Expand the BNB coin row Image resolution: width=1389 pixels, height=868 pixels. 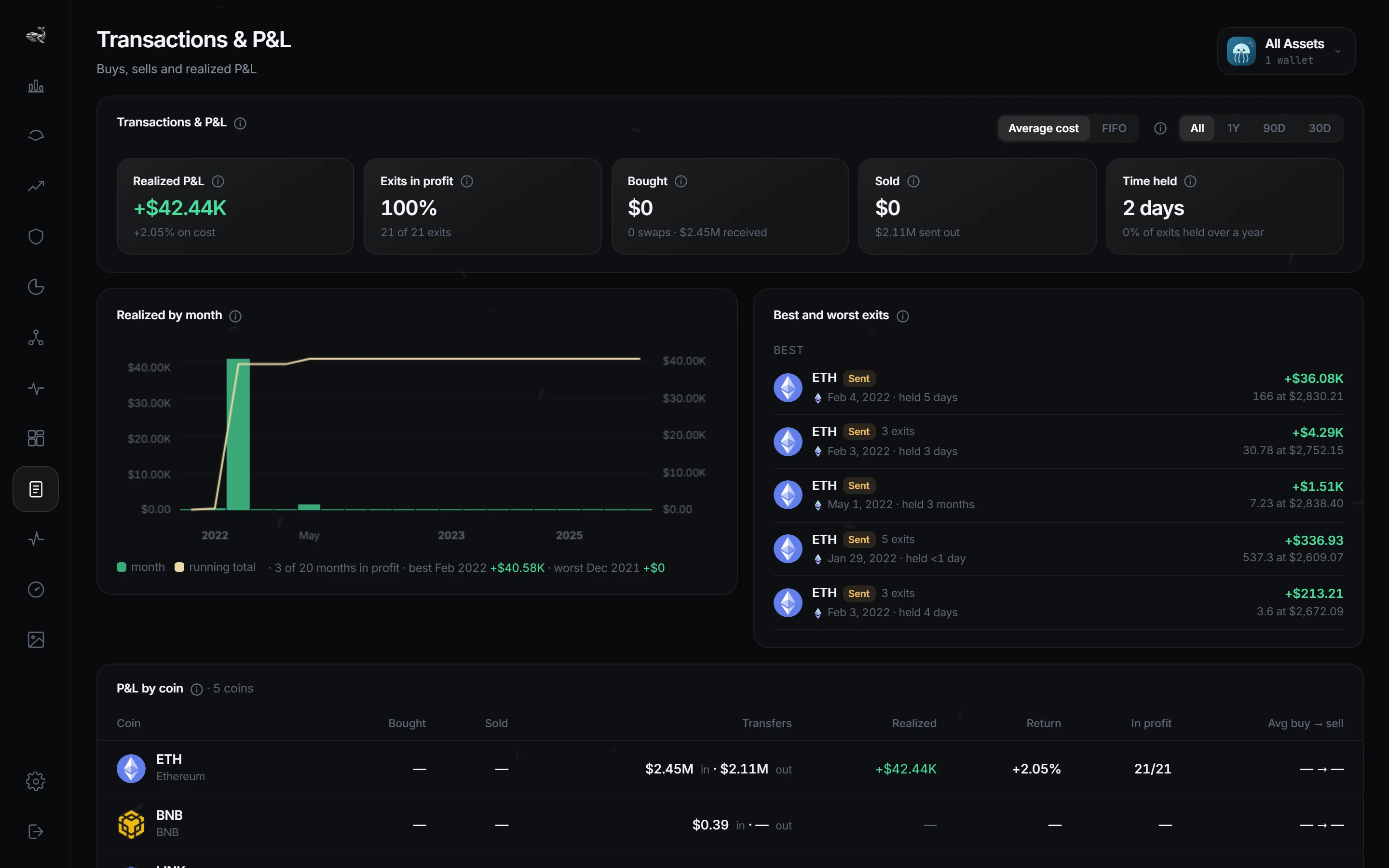(x=730, y=825)
